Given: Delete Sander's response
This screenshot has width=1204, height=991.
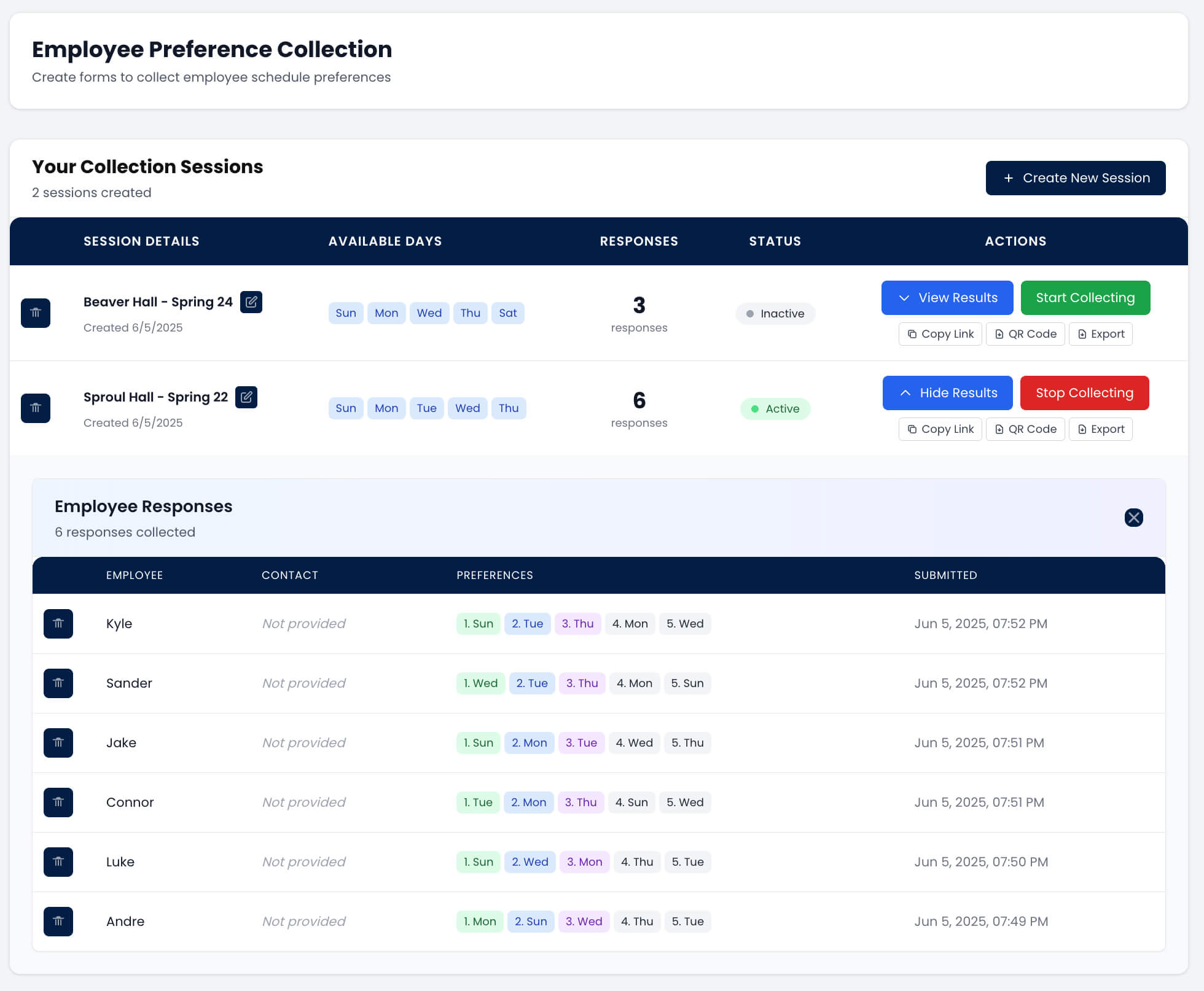Looking at the screenshot, I should coord(58,683).
